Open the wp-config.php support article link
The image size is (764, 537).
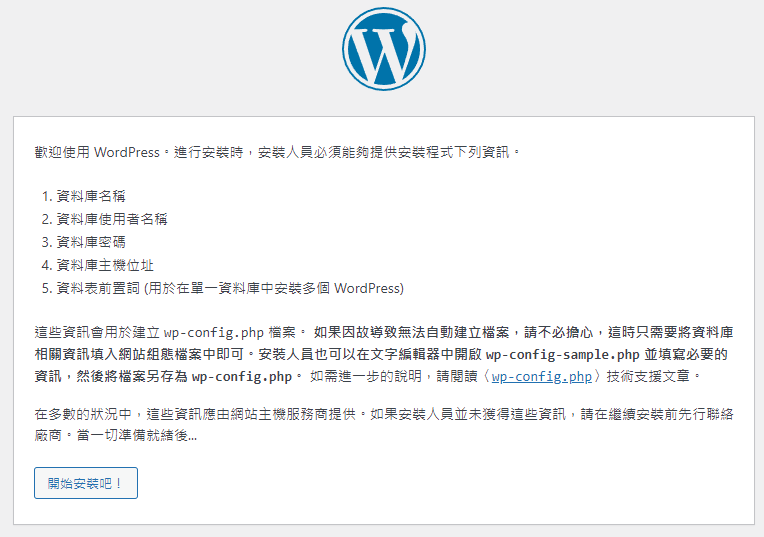pos(542,377)
